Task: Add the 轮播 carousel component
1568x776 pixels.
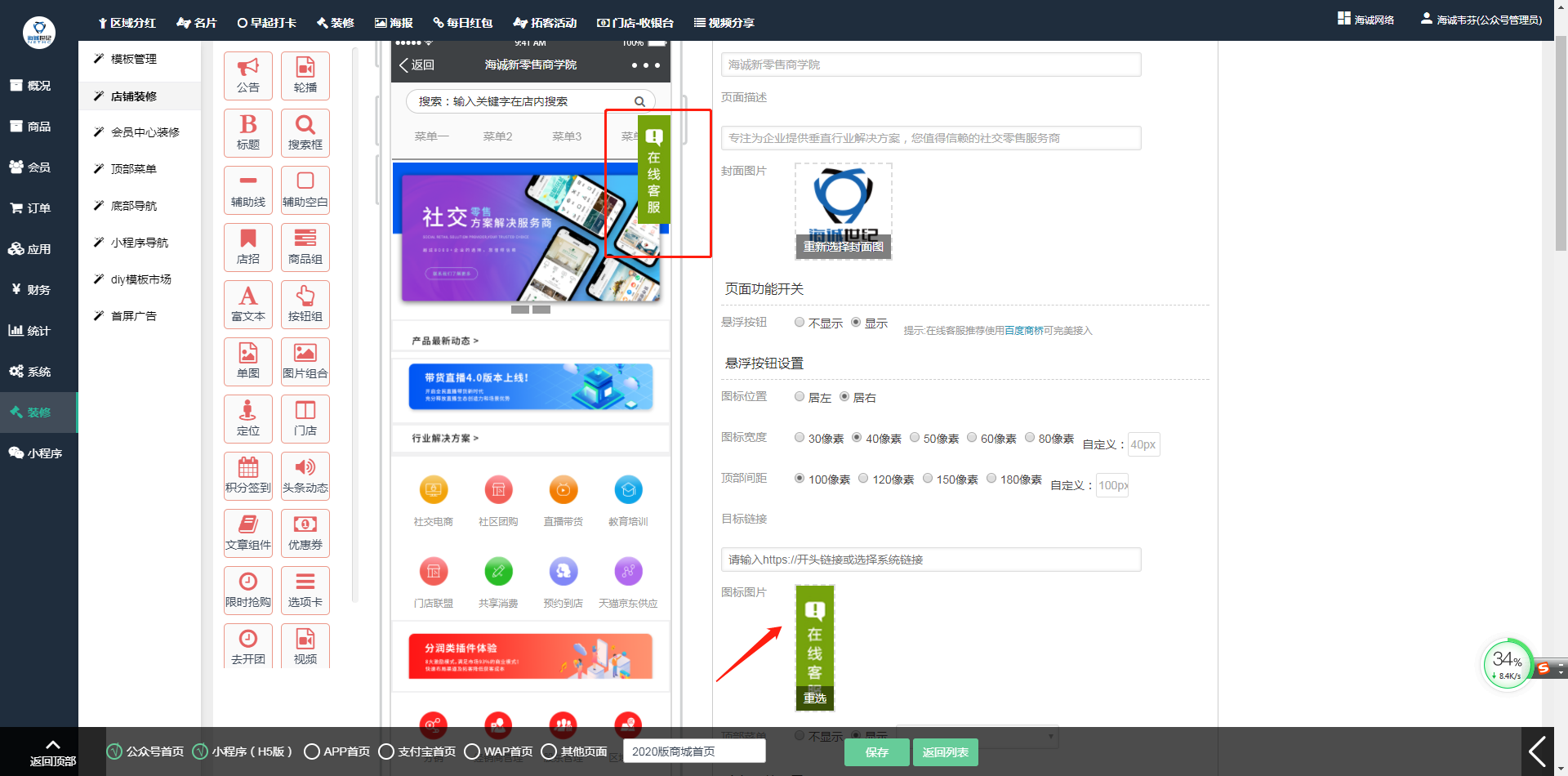Action: tap(305, 76)
